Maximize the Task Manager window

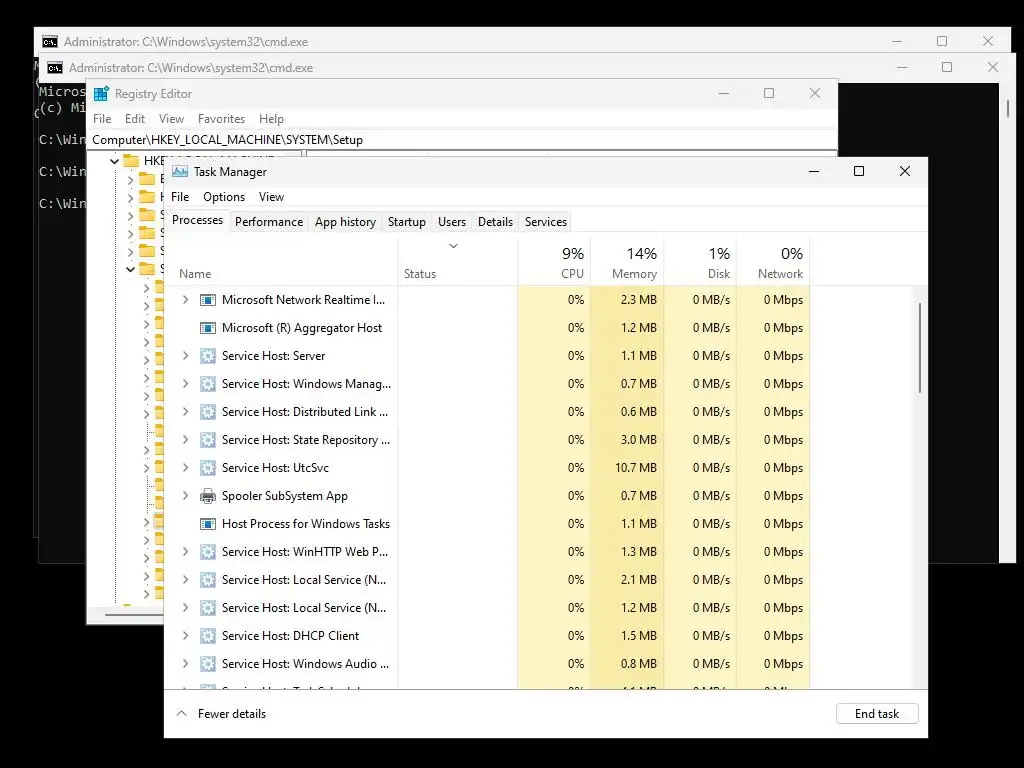click(x=859, y=171)
